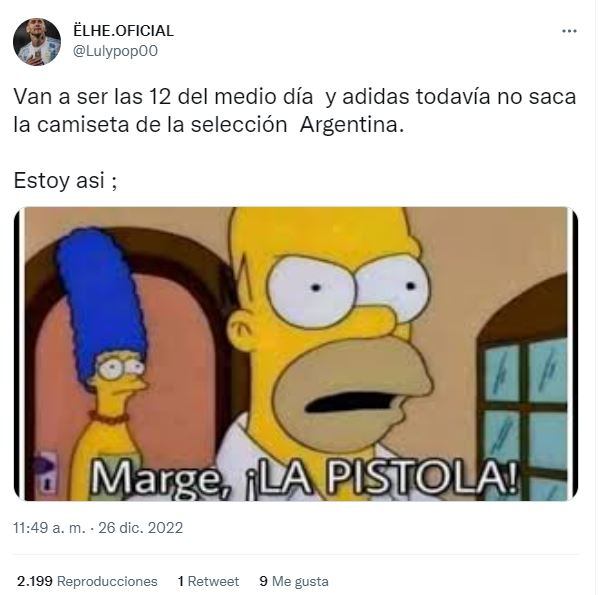Click the 'Estoy asi ;' text line
The image size is (600, 595).
65,181
